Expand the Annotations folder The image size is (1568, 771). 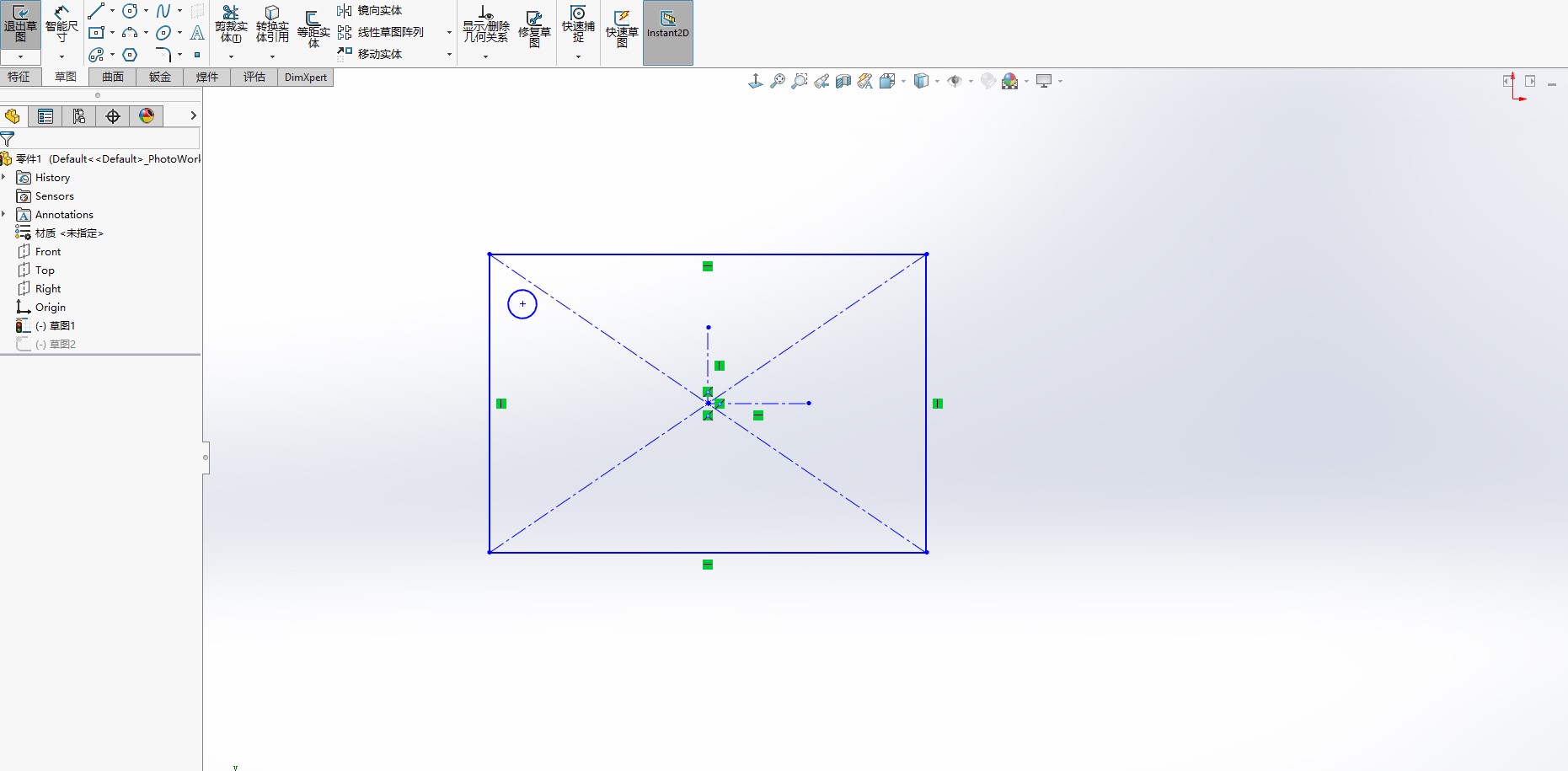click(4, 214)
